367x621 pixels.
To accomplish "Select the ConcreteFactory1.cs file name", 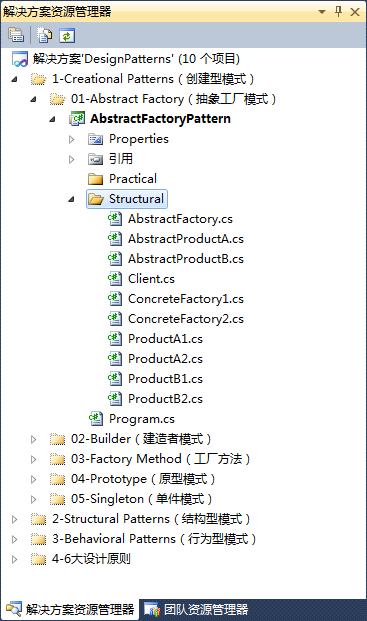I will coord(186,299).
